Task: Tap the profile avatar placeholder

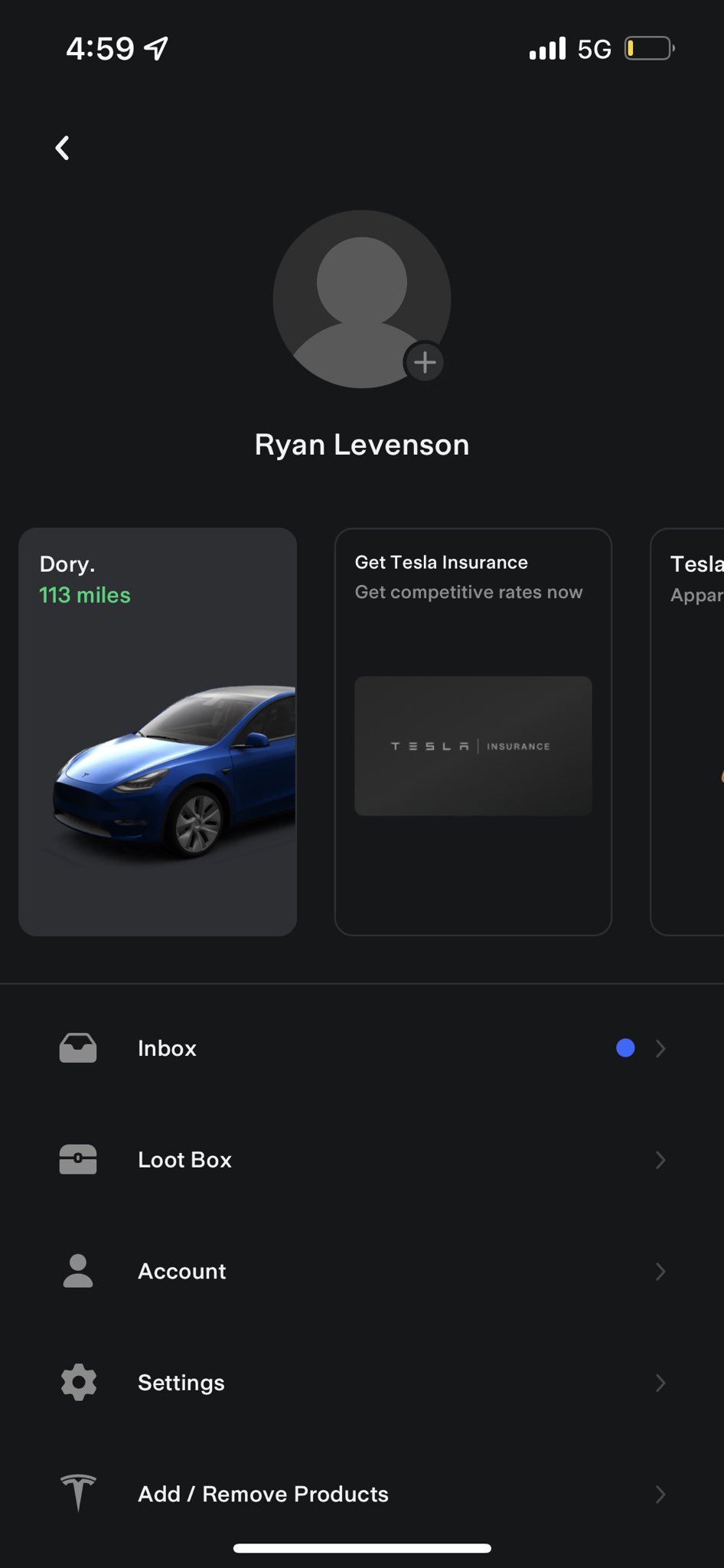Action: click(x=361, y=299)
